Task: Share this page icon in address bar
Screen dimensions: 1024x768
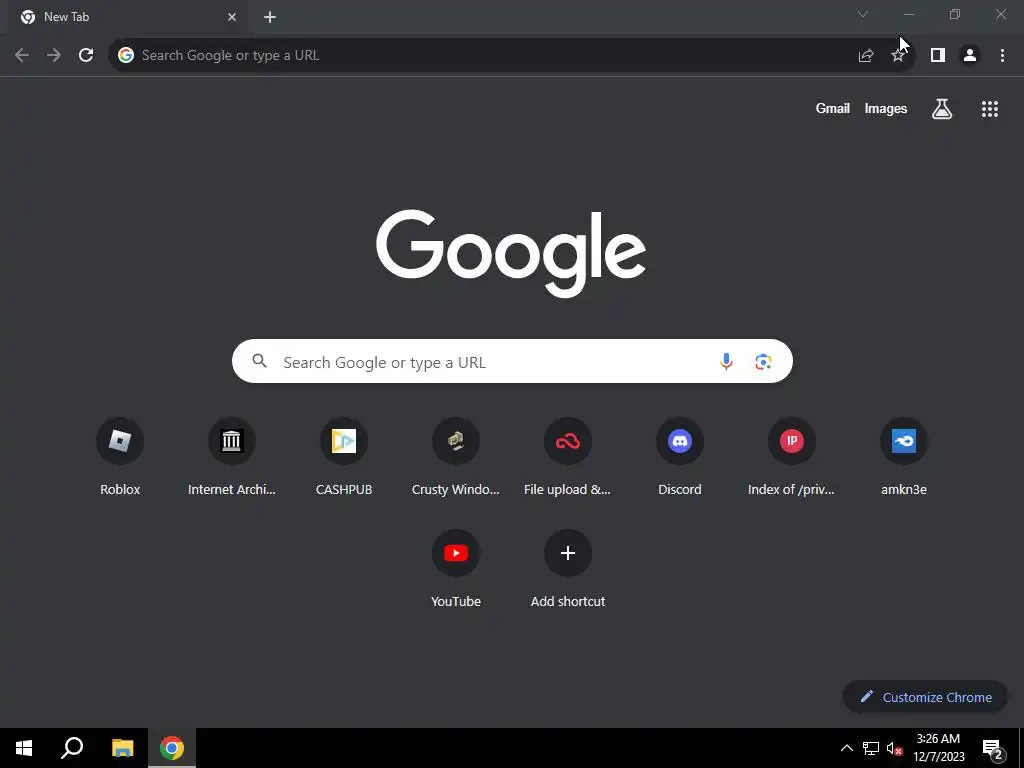Action: tap(866, 56)
